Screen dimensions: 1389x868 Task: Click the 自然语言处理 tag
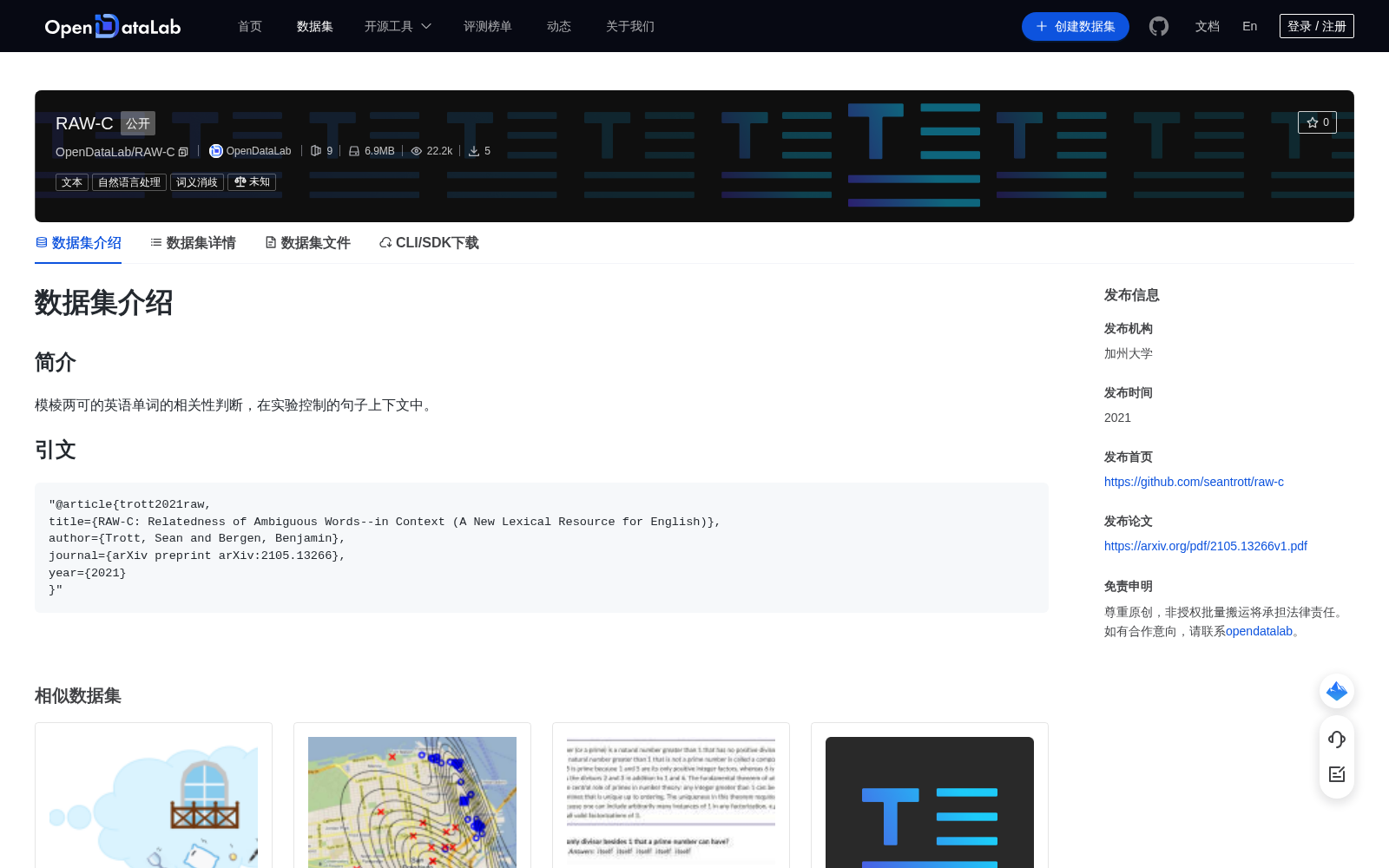click(x=129, y=182)
